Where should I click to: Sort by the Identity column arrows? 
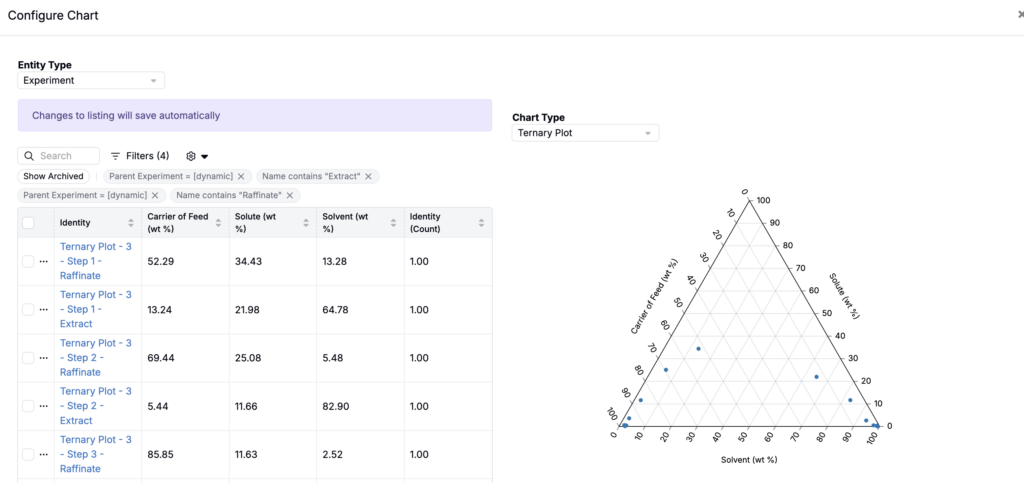point(131,223)
